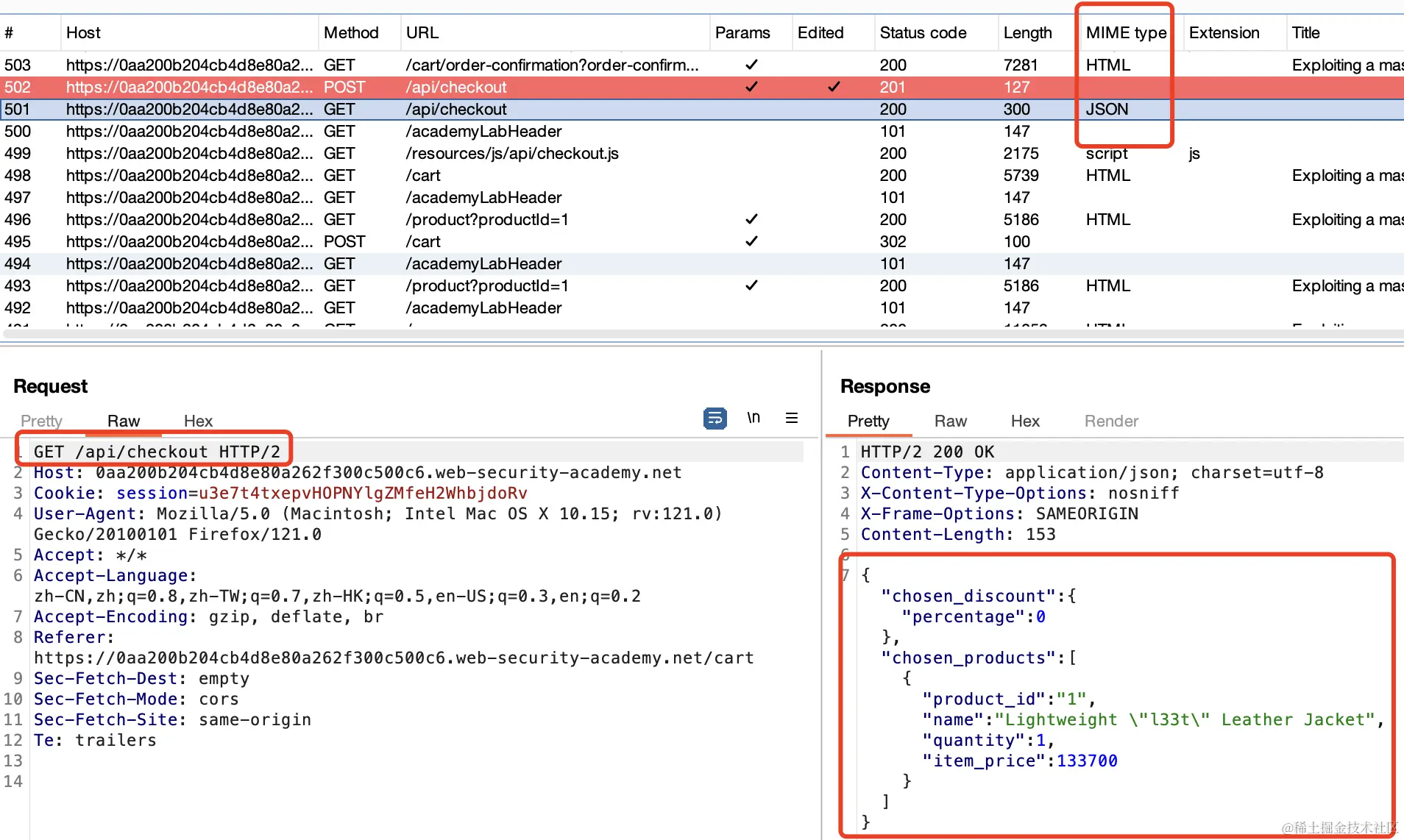Click the Referer URL ending in /cart
The height and width of the screenshot is (840, 1404).
click(x=394, y=658)
